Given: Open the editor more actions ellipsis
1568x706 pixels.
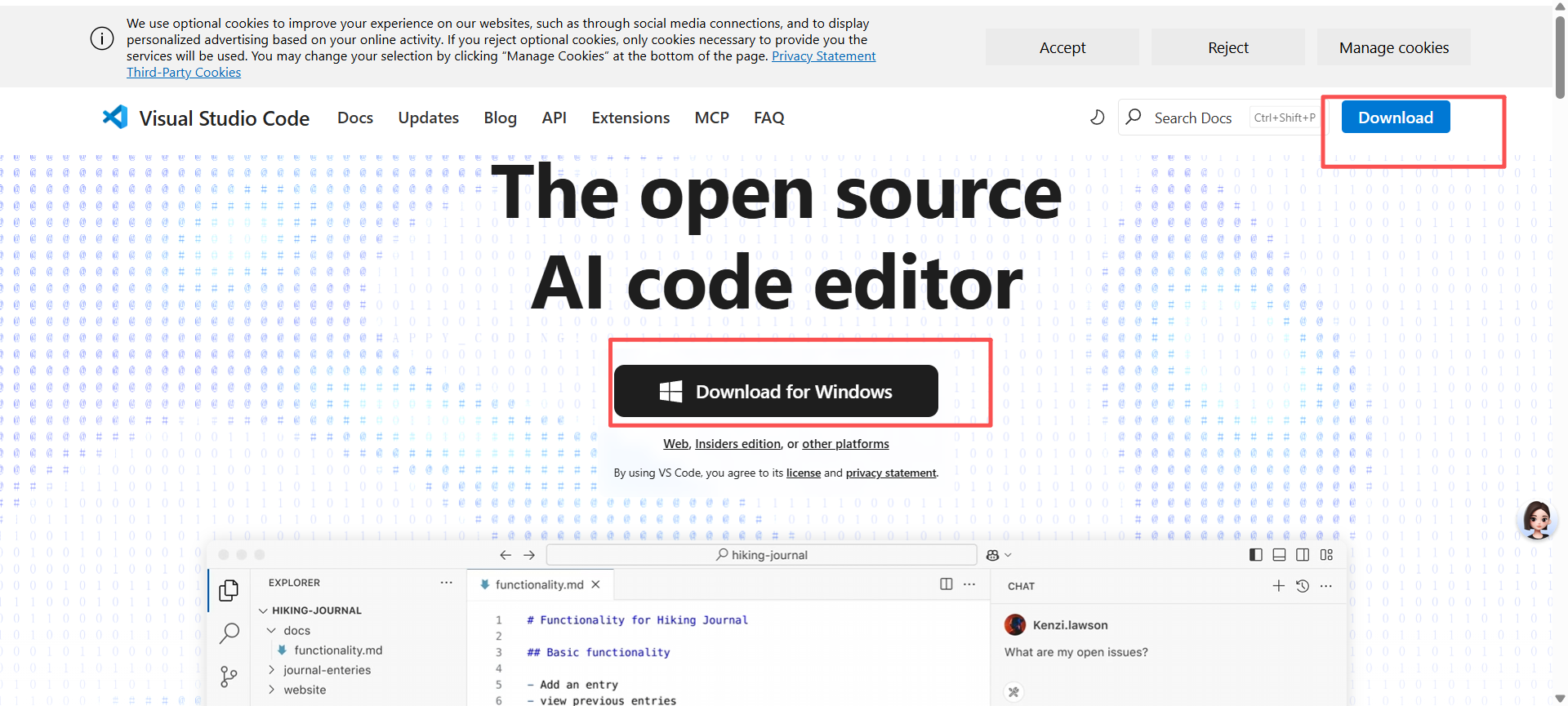Looking at the screenshot, I should point(969,584).
